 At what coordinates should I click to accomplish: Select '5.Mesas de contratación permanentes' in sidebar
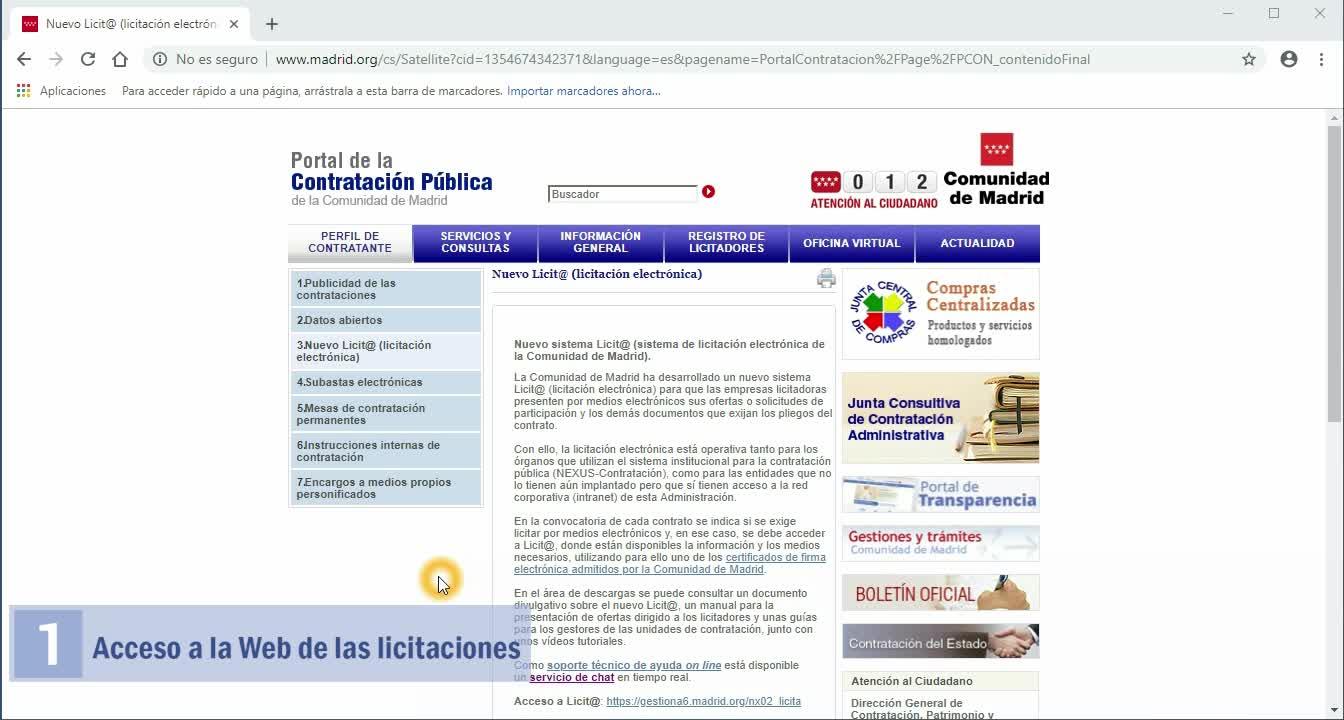[x=386, y=414]
